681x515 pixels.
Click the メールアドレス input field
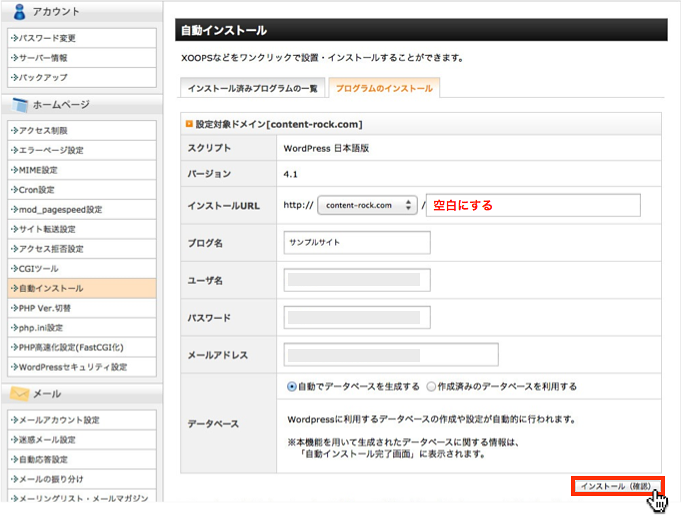click(391, 355)
